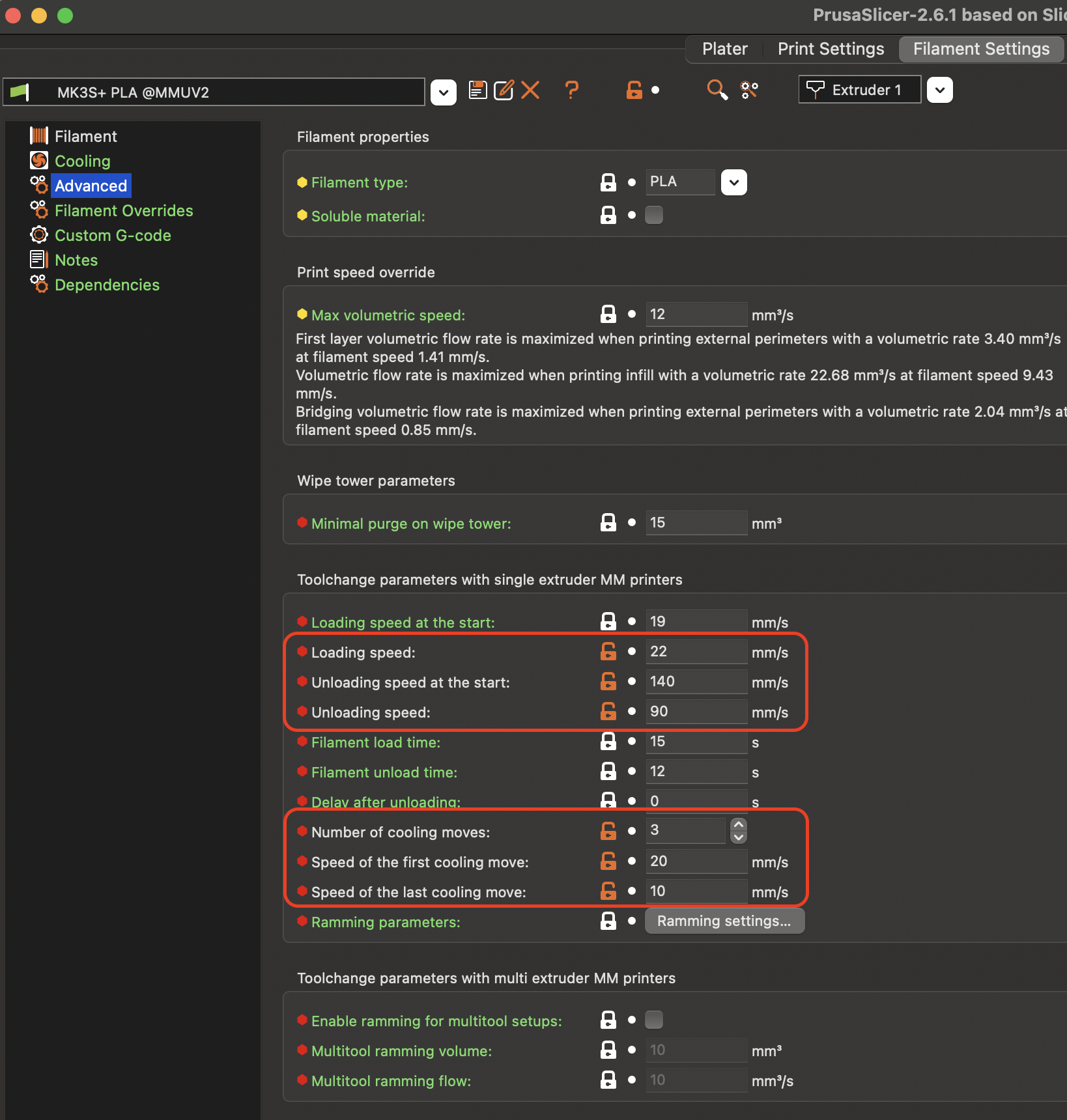Open the compare presets icon

pyautogui.click(x=748, y=90)
